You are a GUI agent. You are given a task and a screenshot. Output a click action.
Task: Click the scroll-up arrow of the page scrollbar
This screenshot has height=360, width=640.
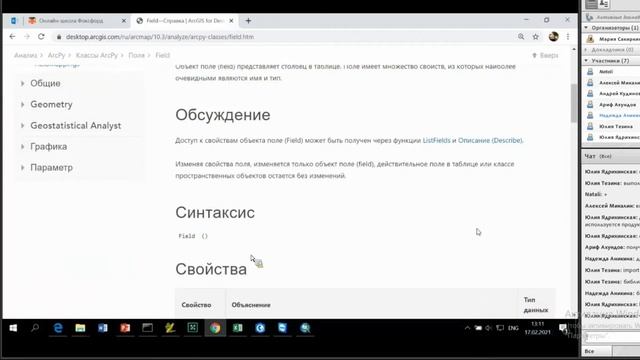click(574, 49)
